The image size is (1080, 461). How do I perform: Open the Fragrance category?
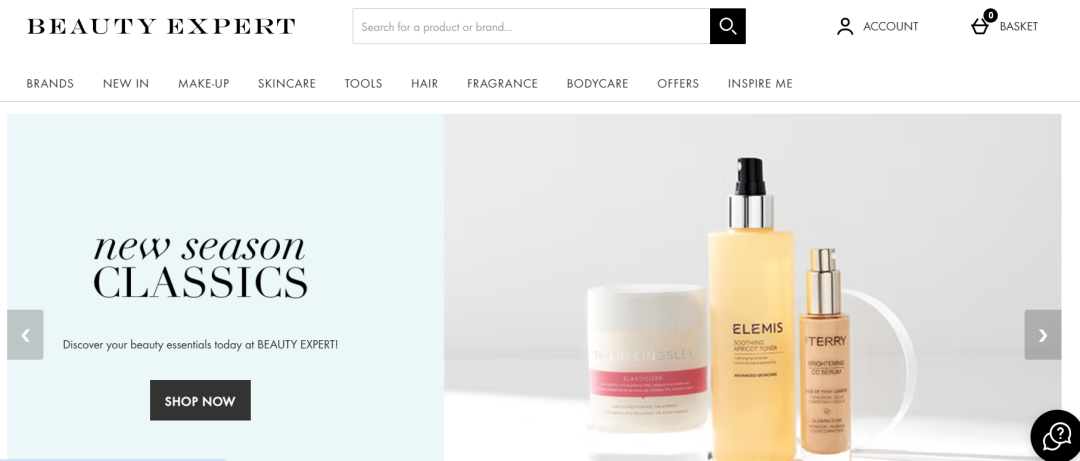pyautogui.click(x=502, y=83)
